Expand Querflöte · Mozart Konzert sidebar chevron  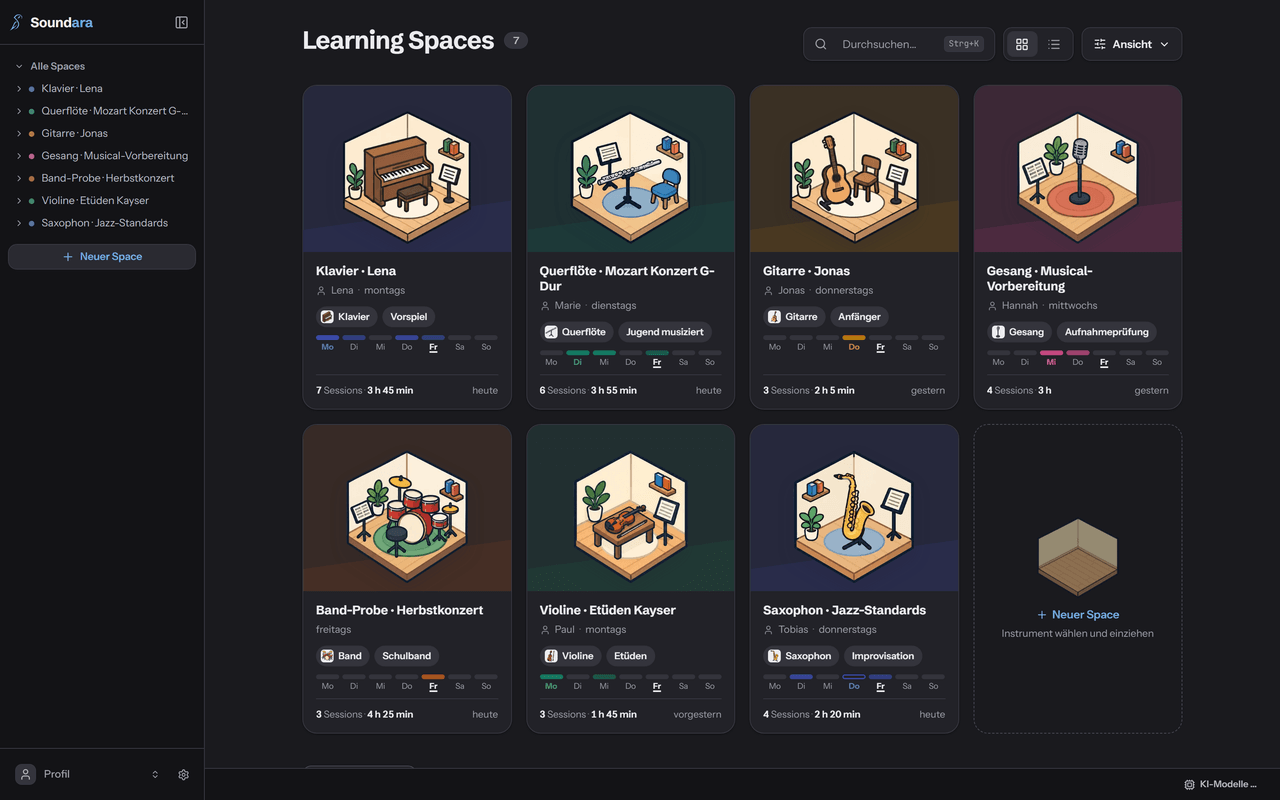pos(19,111)
